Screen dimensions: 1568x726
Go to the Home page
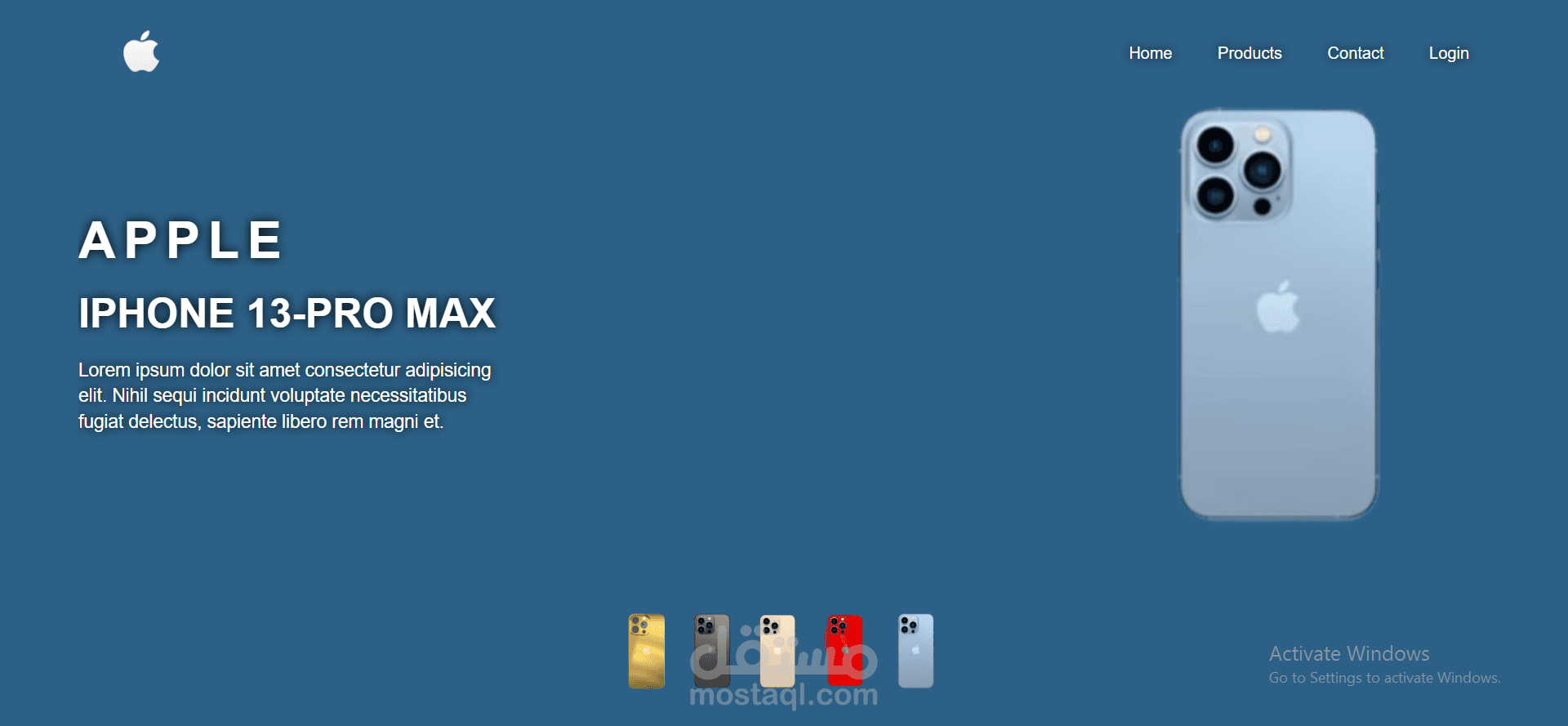(x=1150, y=53)
